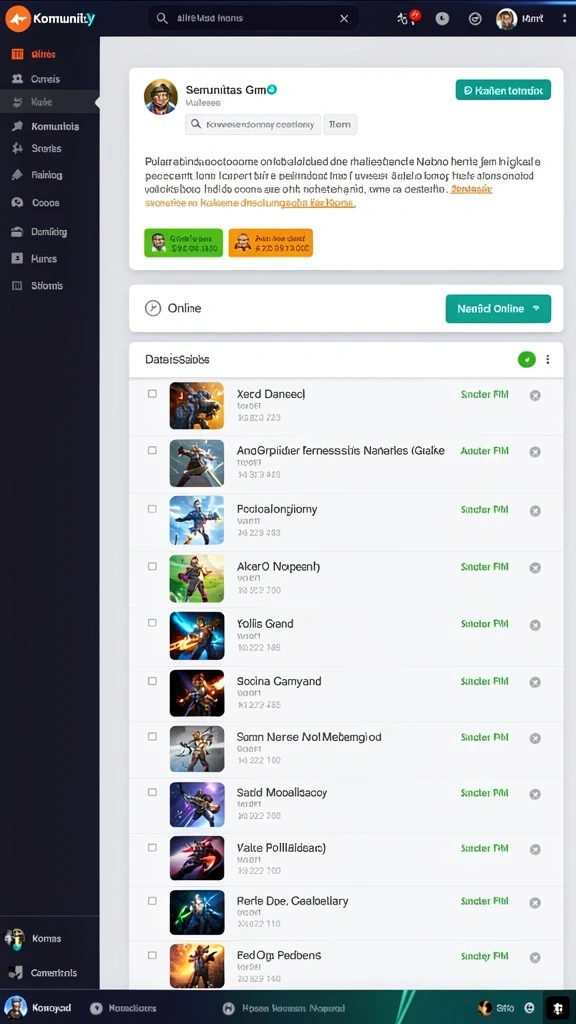576x1024 pixels.
Task: Click the orange badge button in profile card
Action: click(x=270, y=242)
